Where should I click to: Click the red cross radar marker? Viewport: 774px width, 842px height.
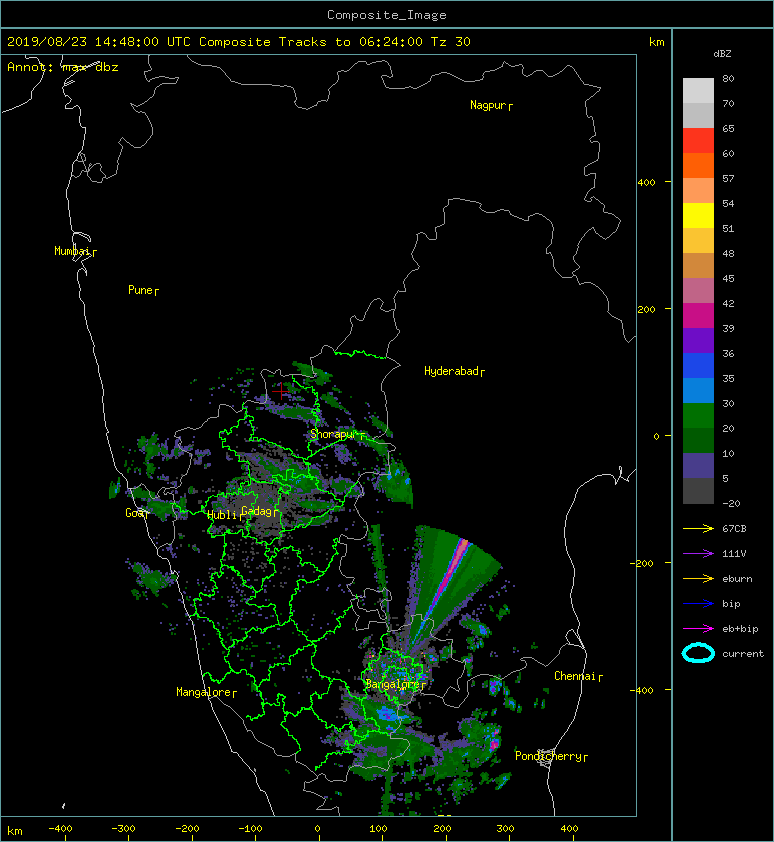(x=281, y=391)
